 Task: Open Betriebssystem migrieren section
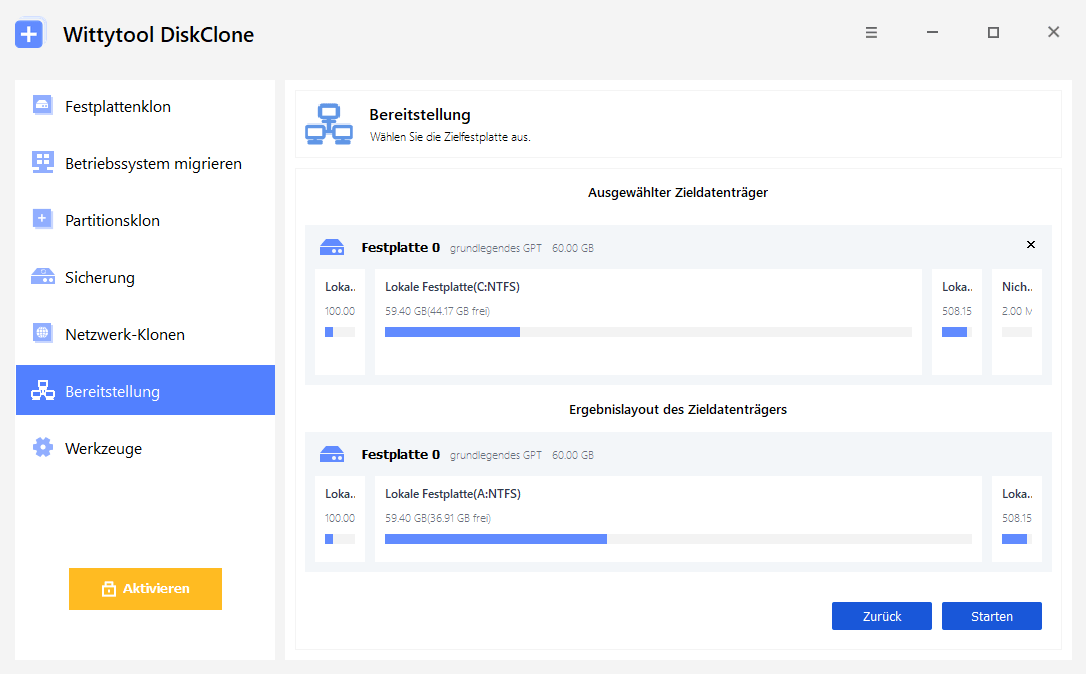[x=145, y=163]
